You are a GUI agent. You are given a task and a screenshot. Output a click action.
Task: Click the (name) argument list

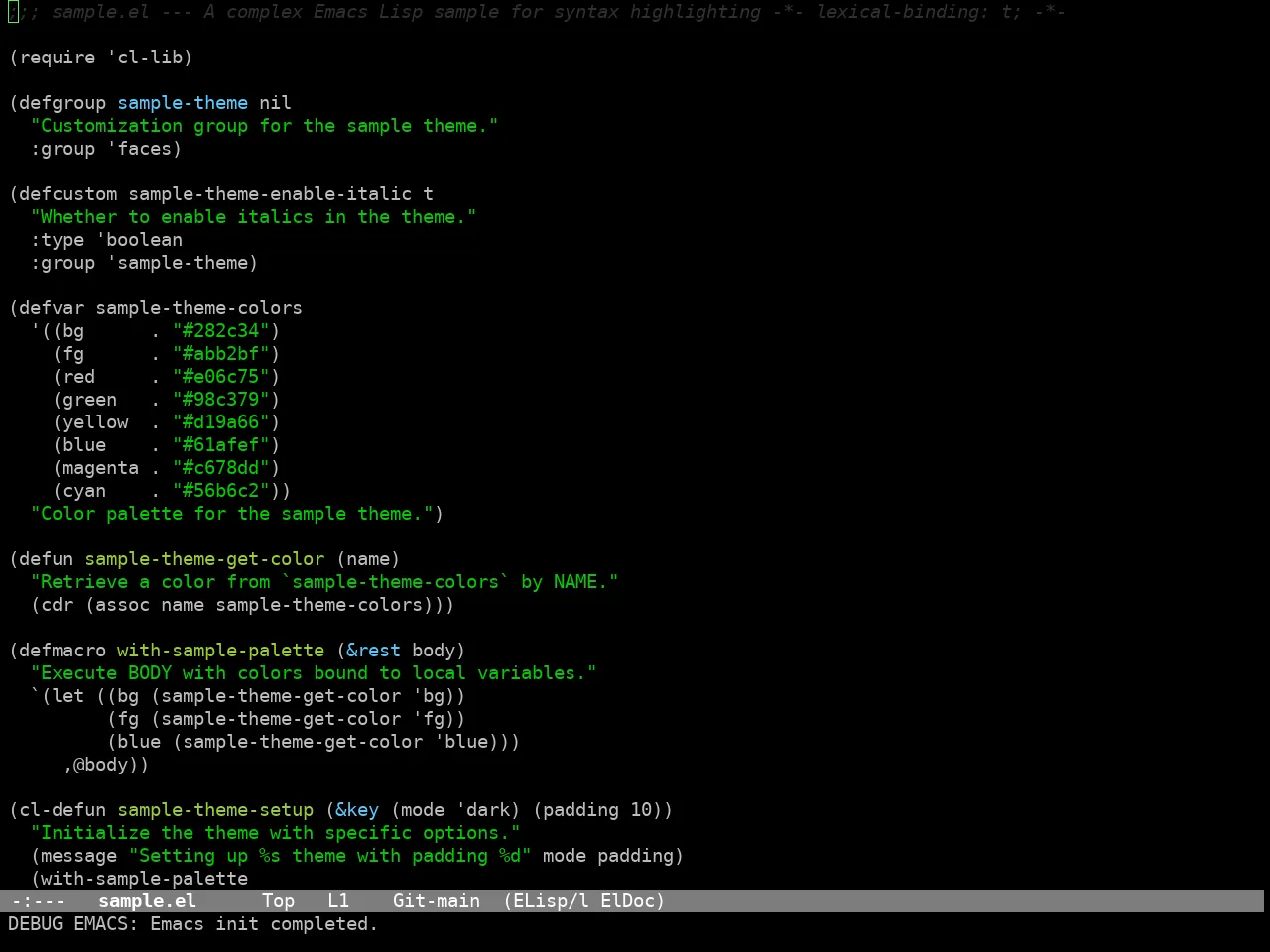click(x=368, y=559)
